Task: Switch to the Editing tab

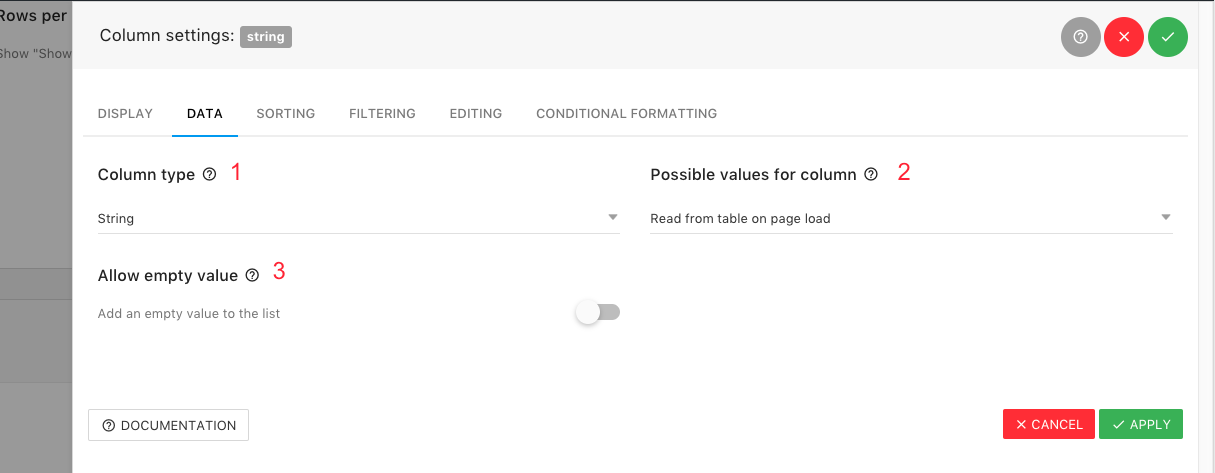Action: point(476,114)
